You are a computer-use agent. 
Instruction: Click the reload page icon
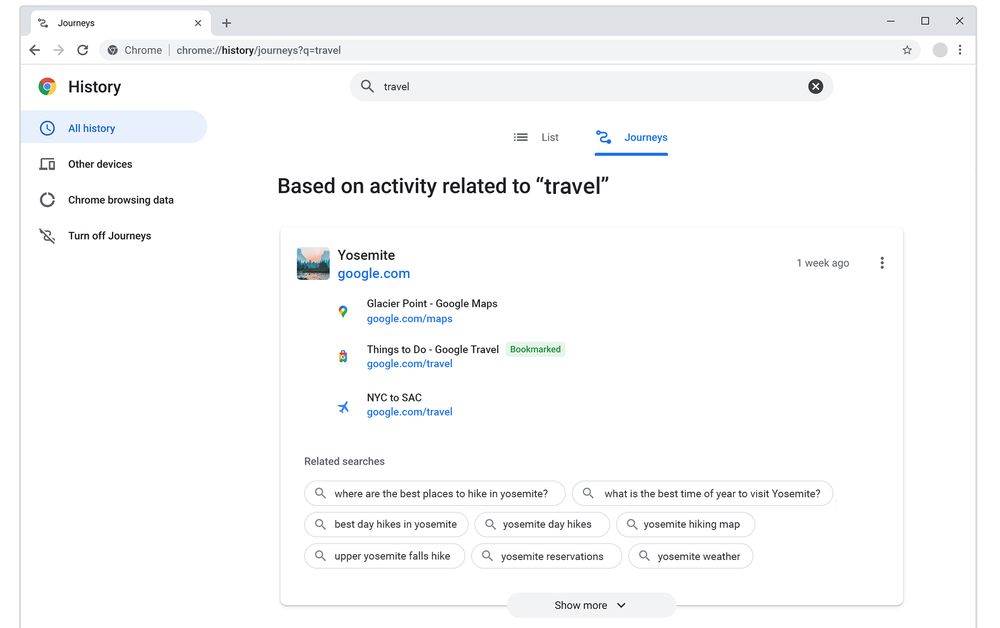pyautogui.click(x=82, y=50)
